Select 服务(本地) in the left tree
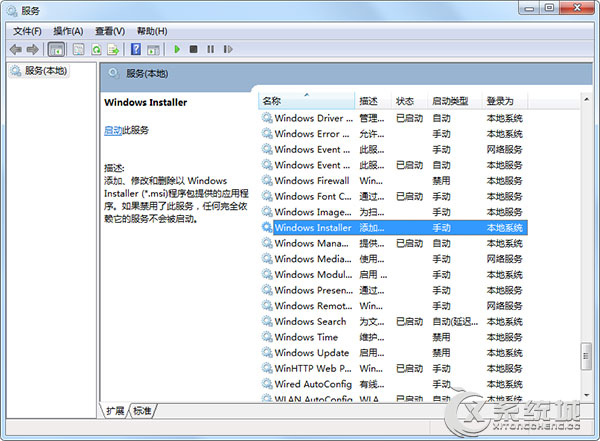The image size is (600, 441). pyautogui.click(x=40, y=71)
